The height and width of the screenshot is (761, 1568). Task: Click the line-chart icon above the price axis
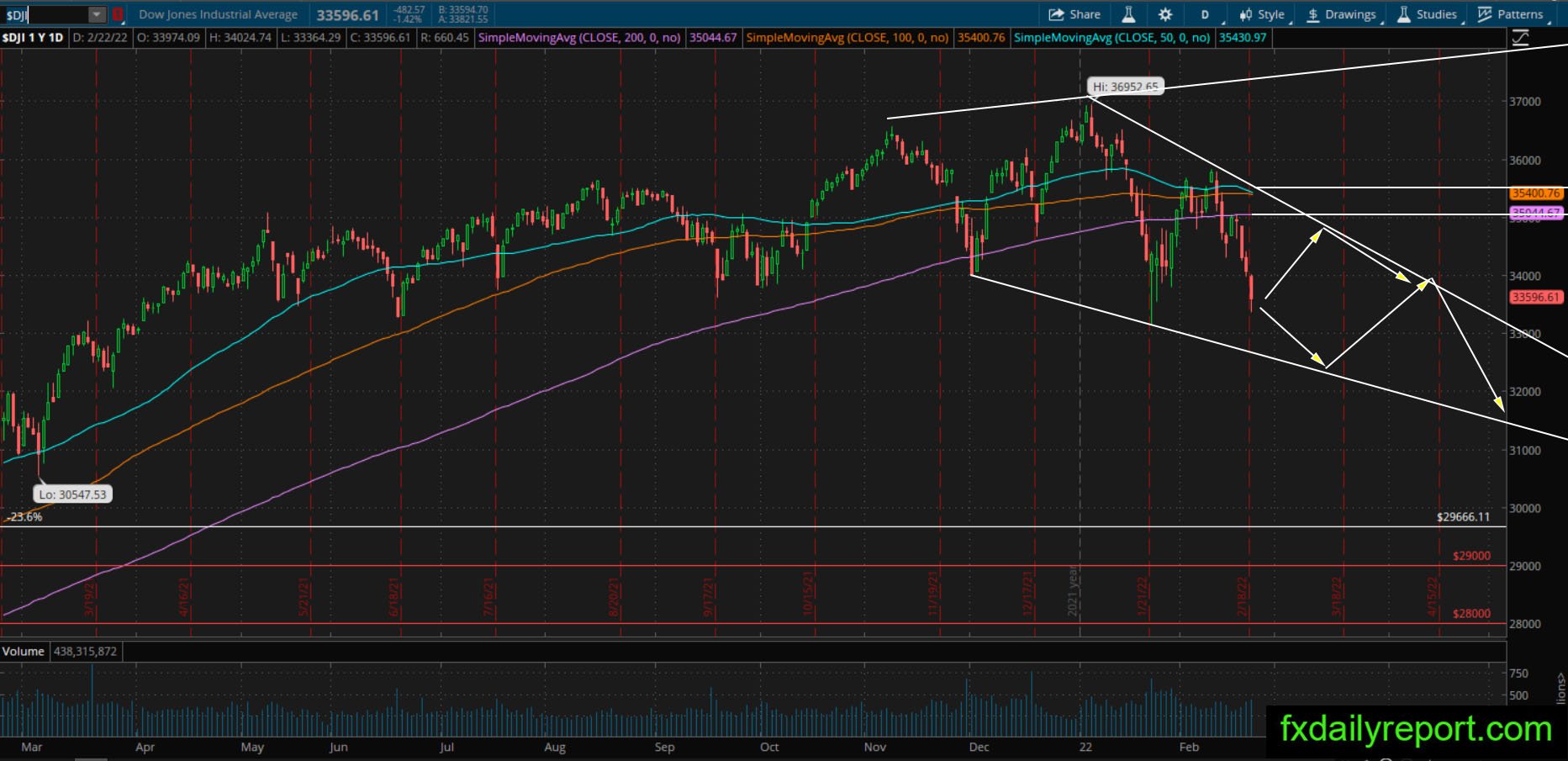pyautogui.click(x=1520, y=38)
